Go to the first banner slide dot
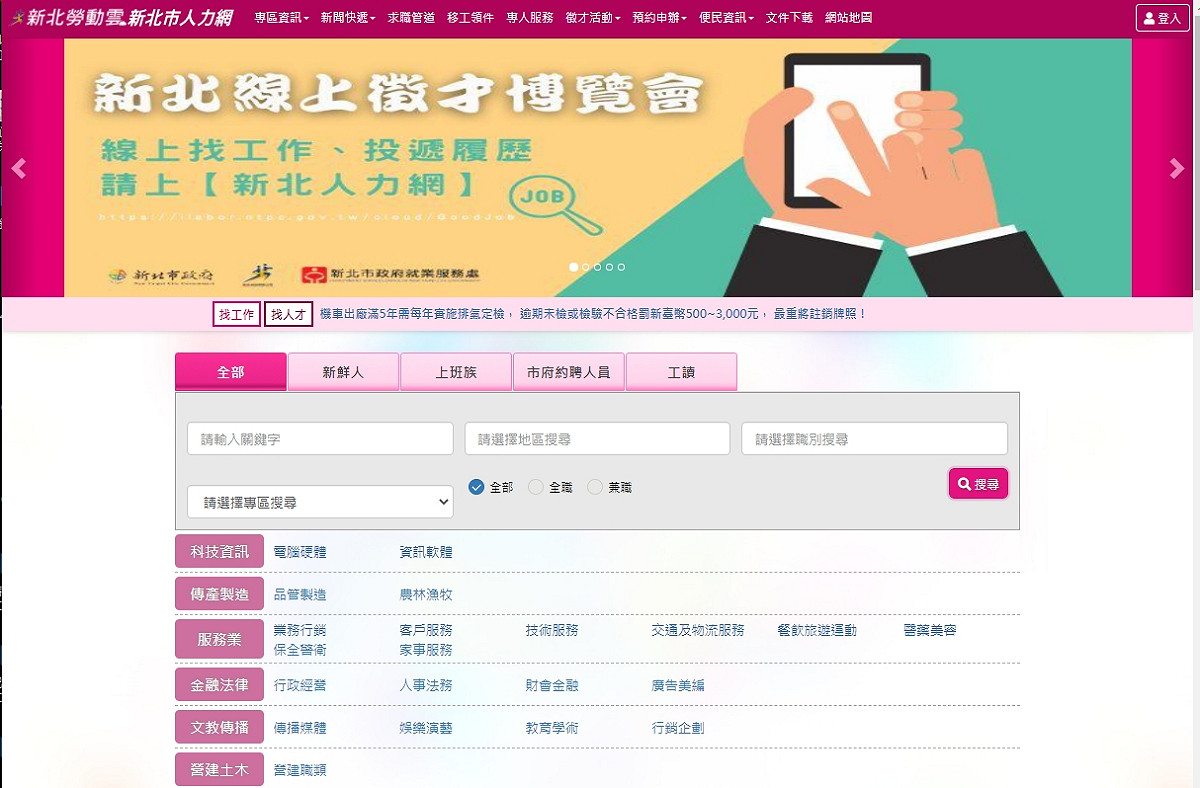Viewport: 1200px width, 788px height. tap(574, 267)
